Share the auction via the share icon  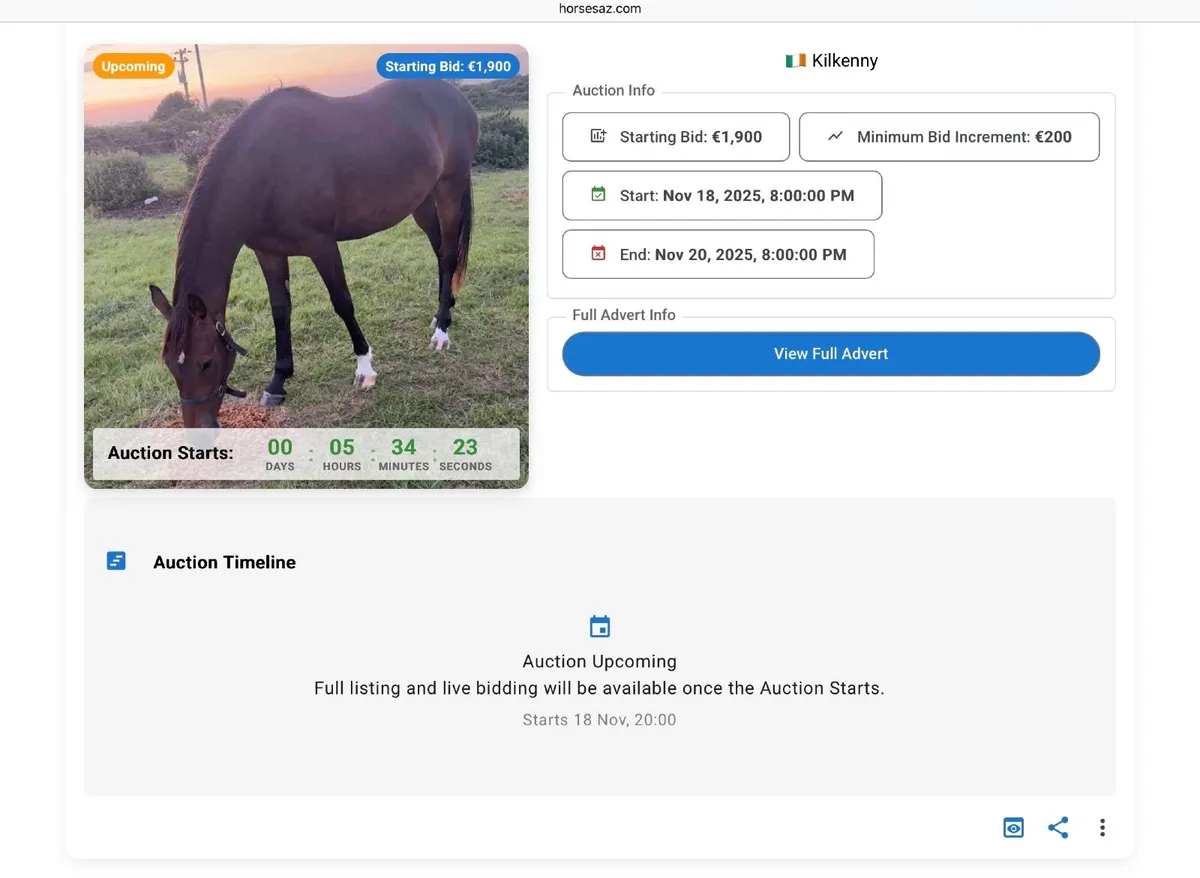point(1058,827)
